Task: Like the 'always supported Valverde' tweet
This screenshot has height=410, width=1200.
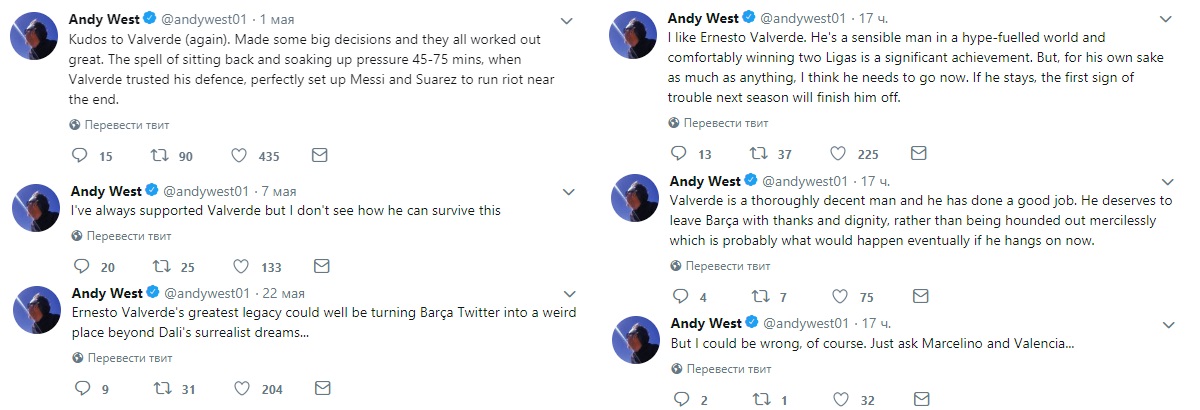Action: pos(239,266)
